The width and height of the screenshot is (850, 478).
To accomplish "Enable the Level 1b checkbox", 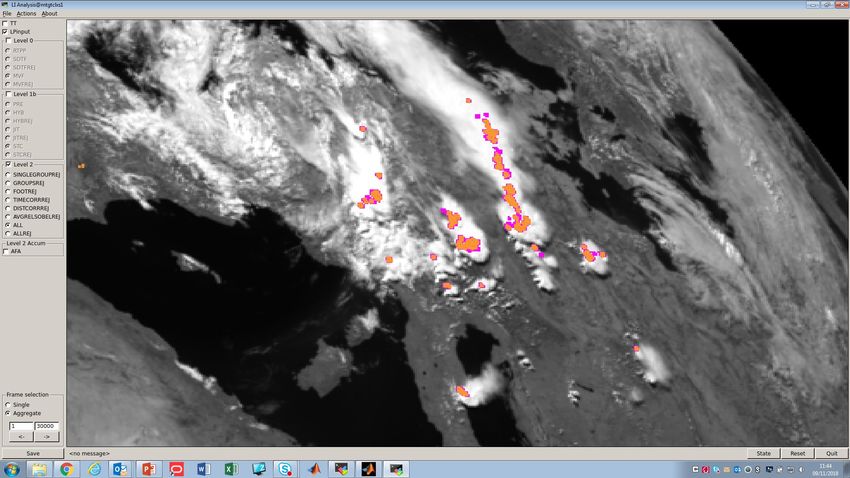I will tap(8, 94).
